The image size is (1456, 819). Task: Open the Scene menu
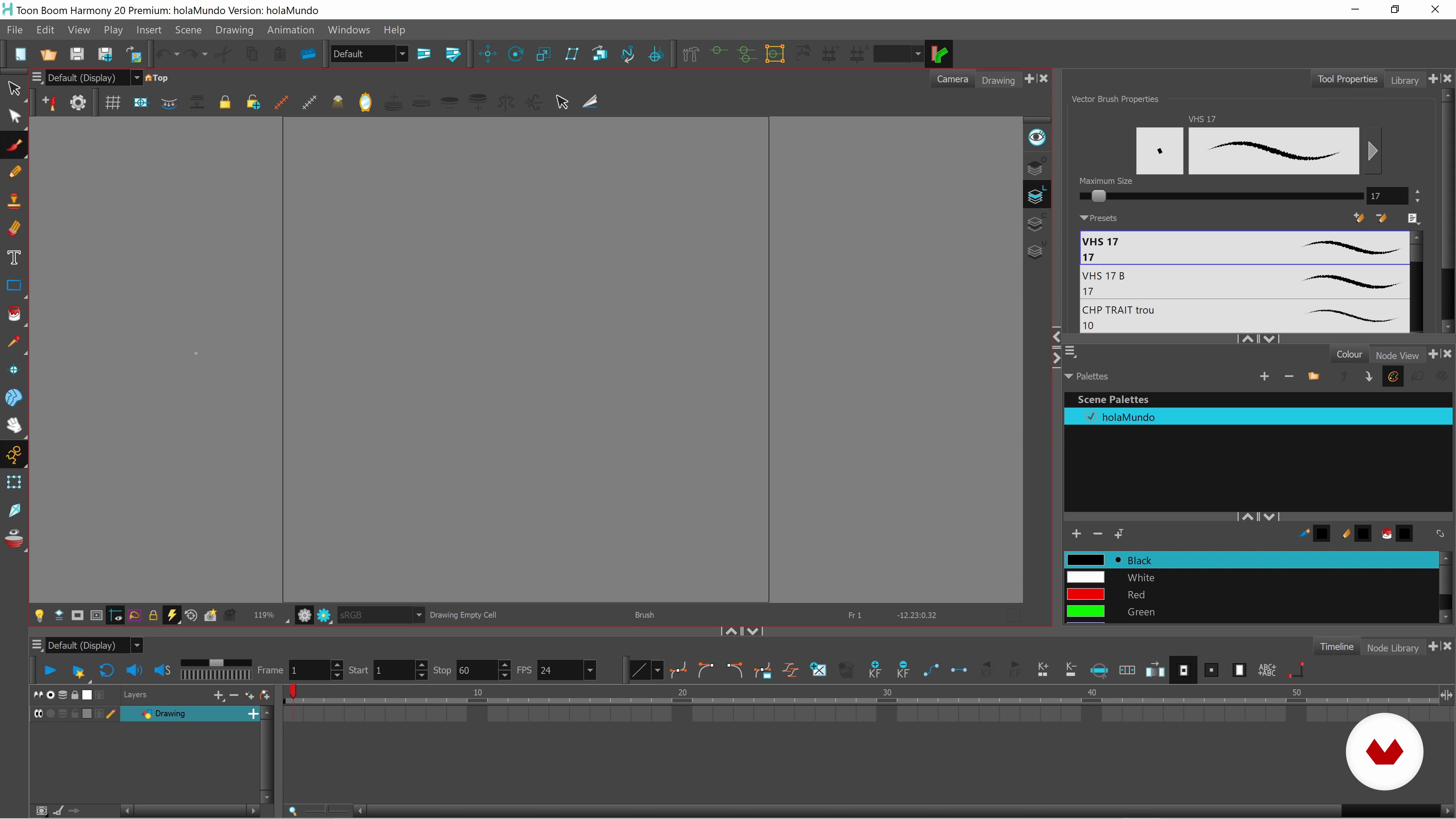[188, 30]
